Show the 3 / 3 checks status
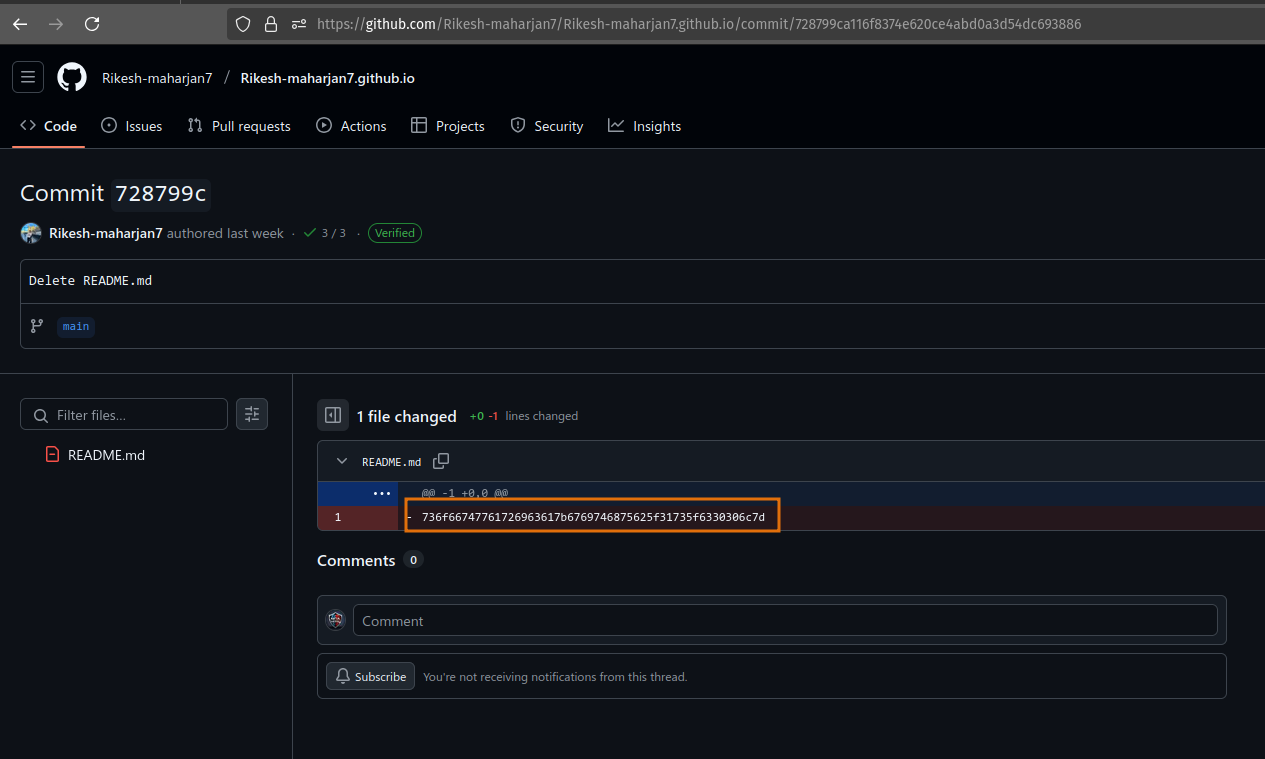The width and height of the screenshot is (1265, 759). (326, 233)
